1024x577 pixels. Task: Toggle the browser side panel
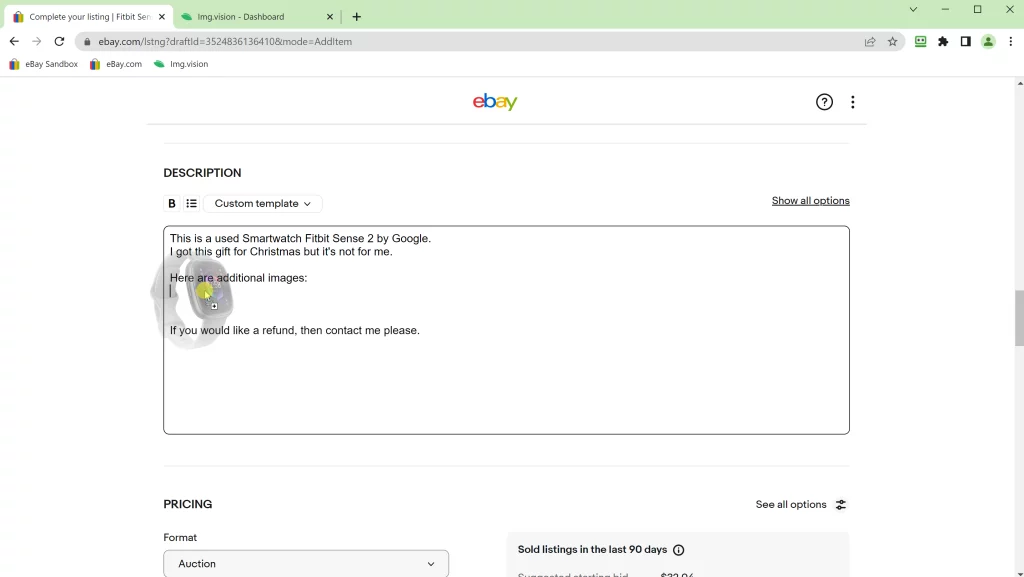coord(965,41)
